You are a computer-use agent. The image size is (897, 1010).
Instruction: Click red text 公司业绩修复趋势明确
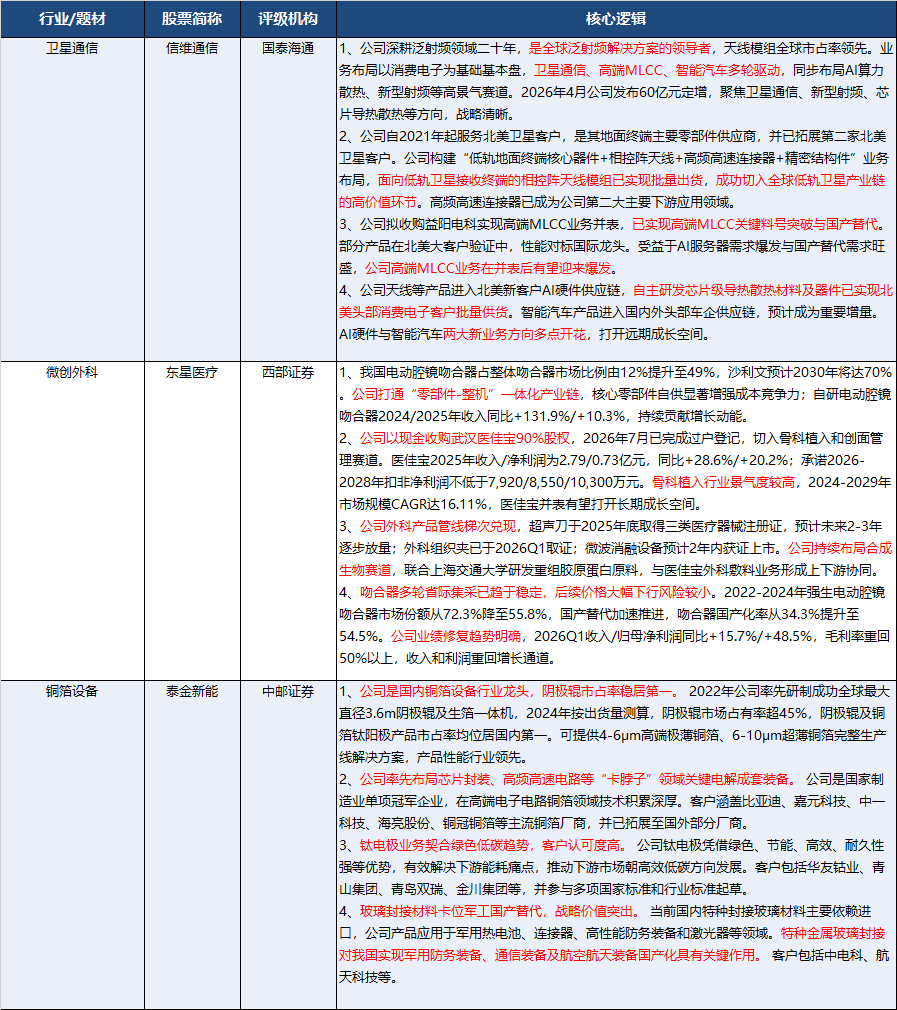tap(456, 636)
